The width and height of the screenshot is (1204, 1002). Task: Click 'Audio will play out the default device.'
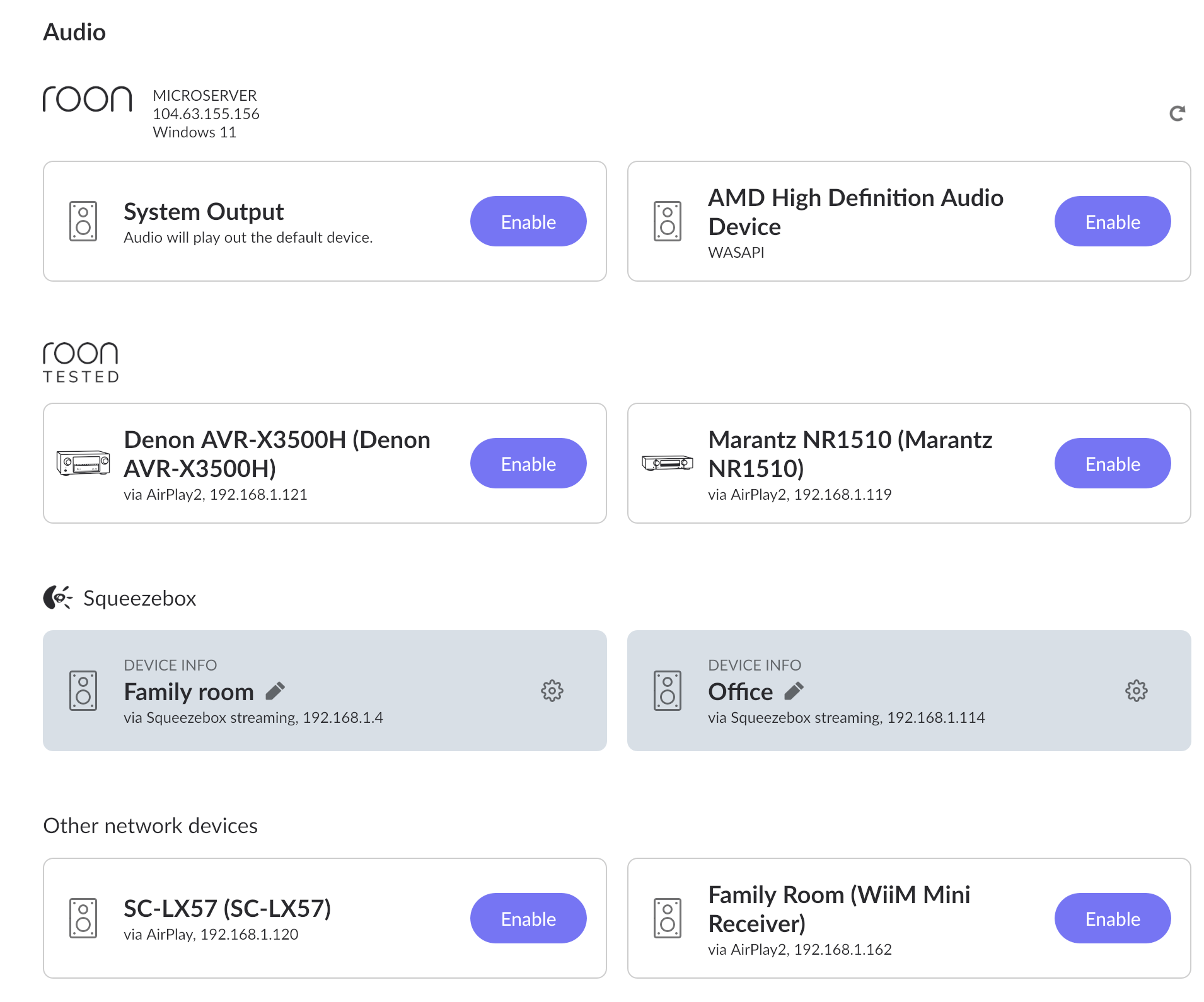(x=248, y=238)
